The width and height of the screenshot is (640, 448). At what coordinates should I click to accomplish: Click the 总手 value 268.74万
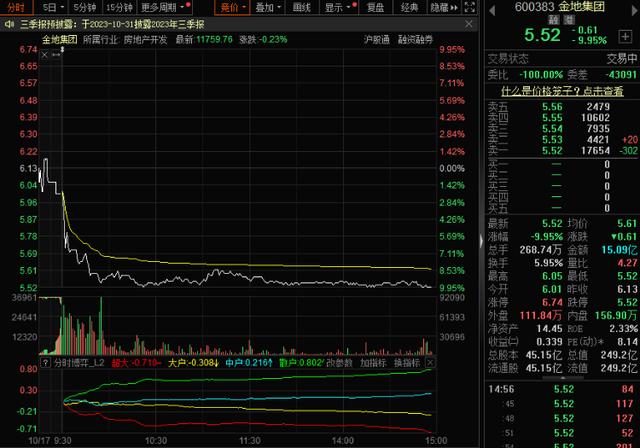coord(541,250)
